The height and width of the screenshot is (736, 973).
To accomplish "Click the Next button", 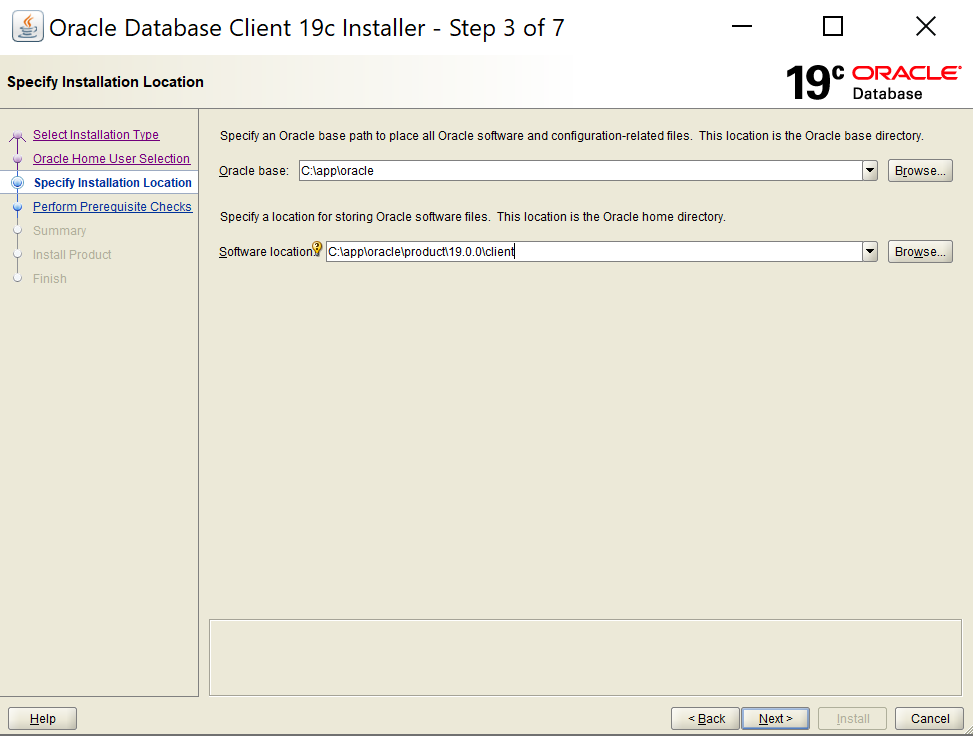I will [776, 718].
